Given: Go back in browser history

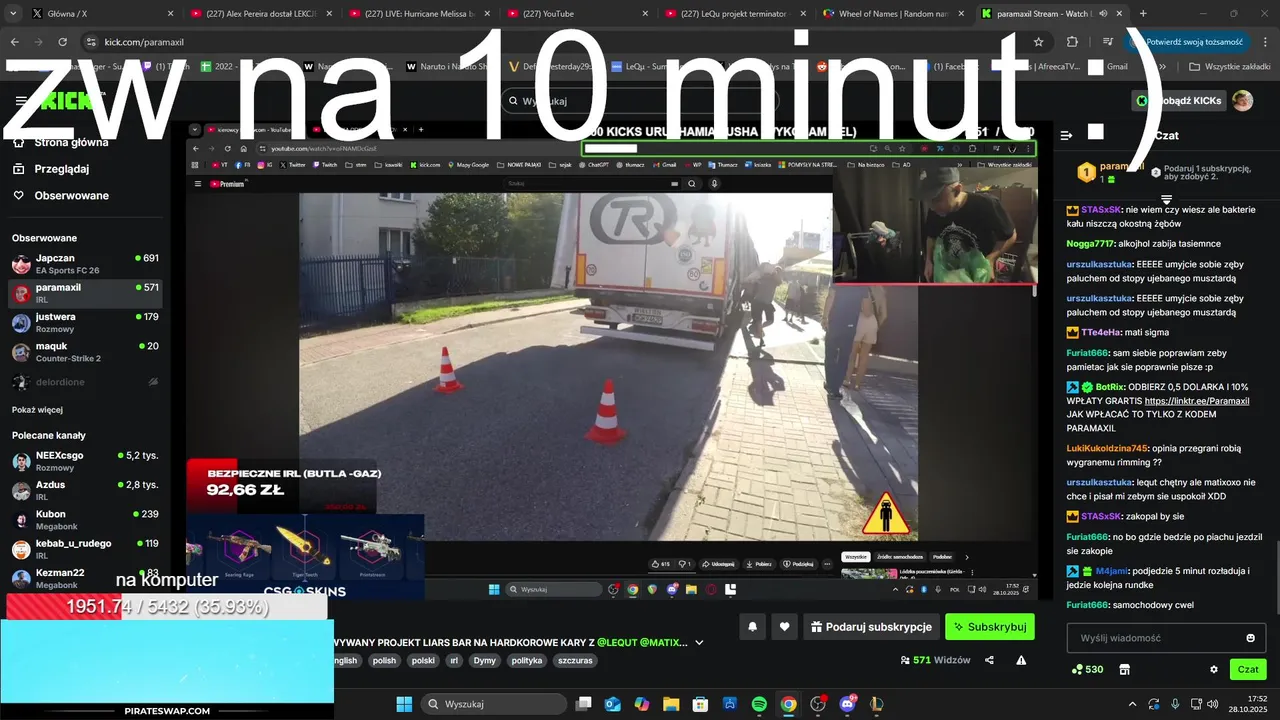Looking at the screenshot, I should pyautogui.click(x=14, y=42).
